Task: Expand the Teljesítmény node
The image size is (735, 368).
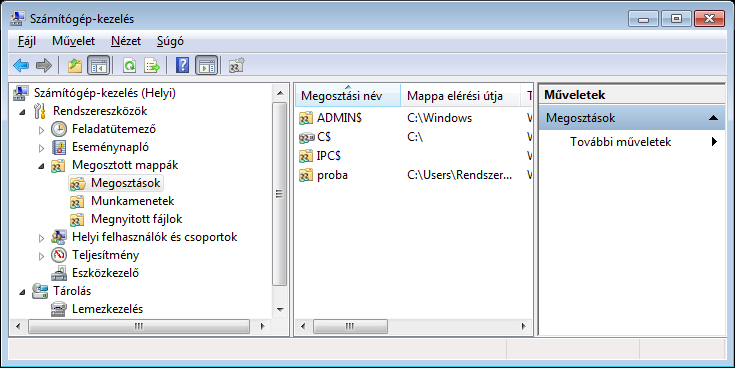Action: tap(41, 255)
